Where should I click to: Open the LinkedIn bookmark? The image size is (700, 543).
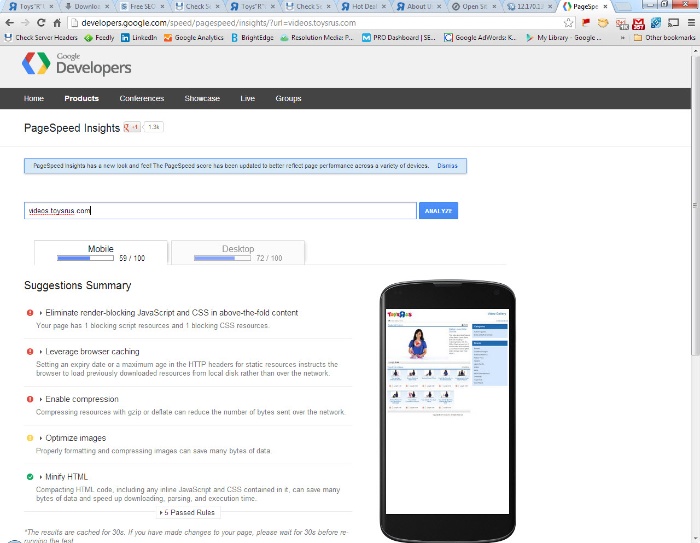[138, 38]
